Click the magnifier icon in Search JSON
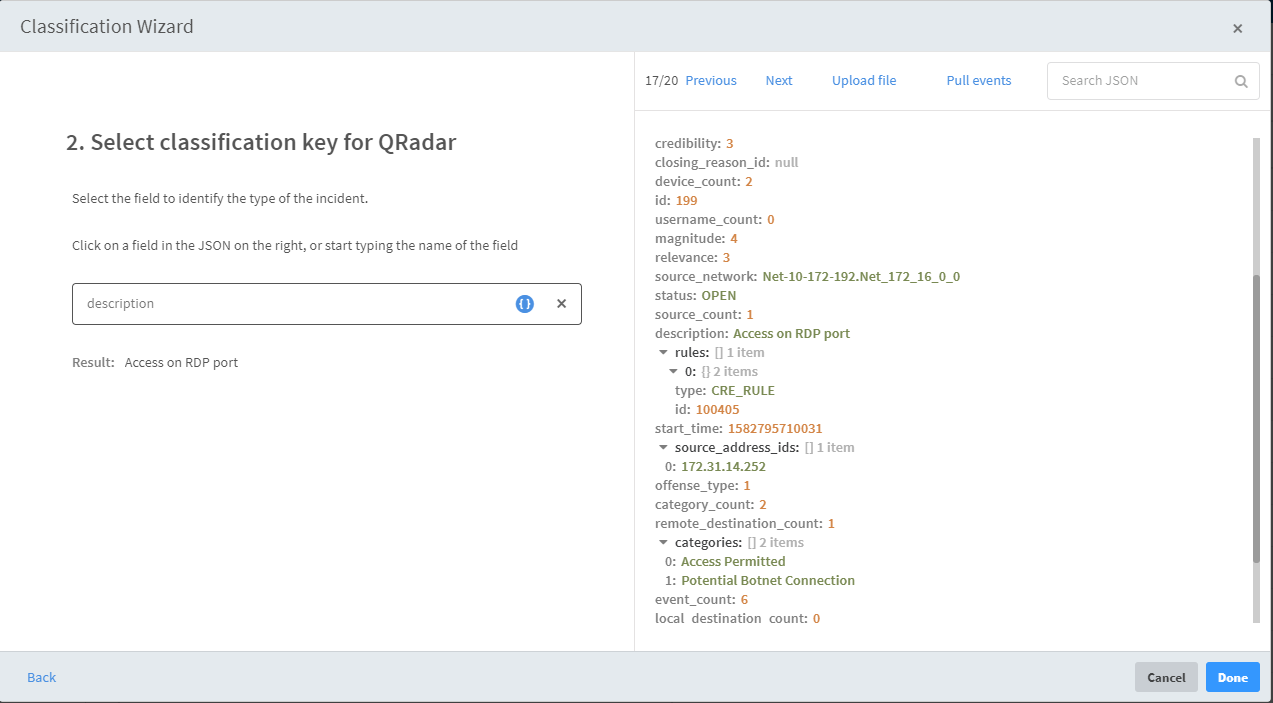The width and height of the screenshot is (1273, 703). (1240, 81)
